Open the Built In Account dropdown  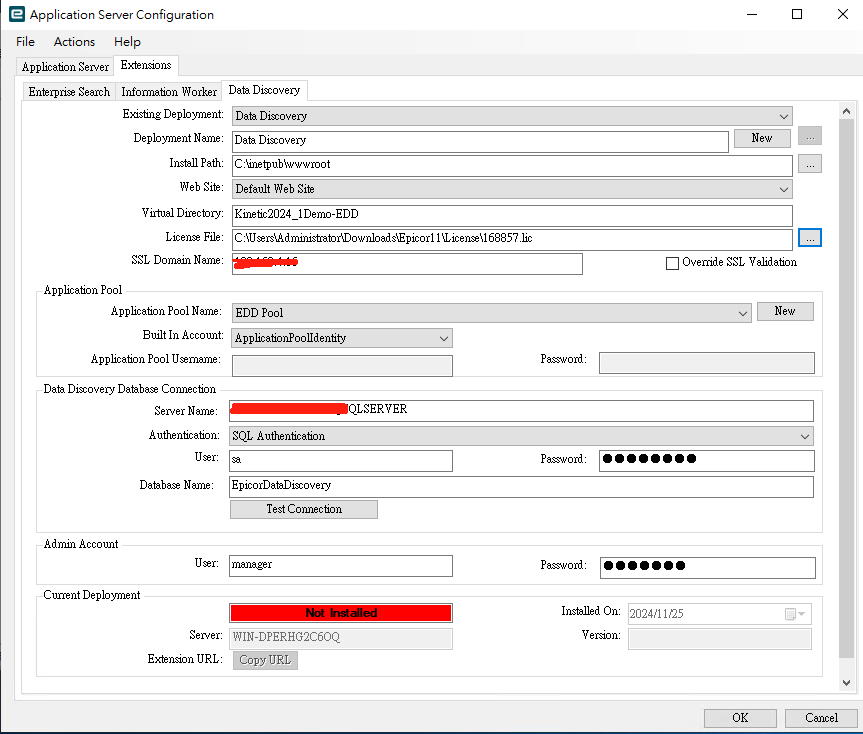tap(342, 338)
